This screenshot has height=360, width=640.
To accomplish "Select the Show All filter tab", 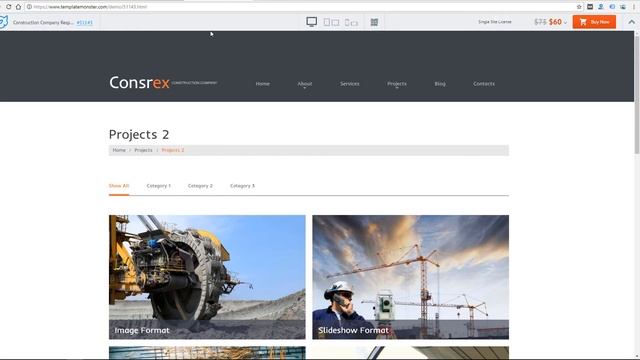I will [x=119, y=186].
